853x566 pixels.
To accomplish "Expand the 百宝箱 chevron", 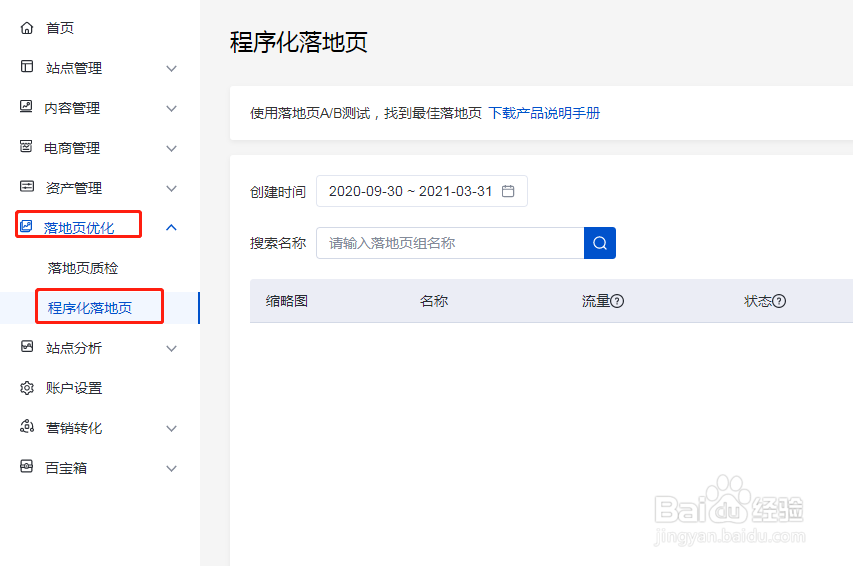I will (171, 468).
